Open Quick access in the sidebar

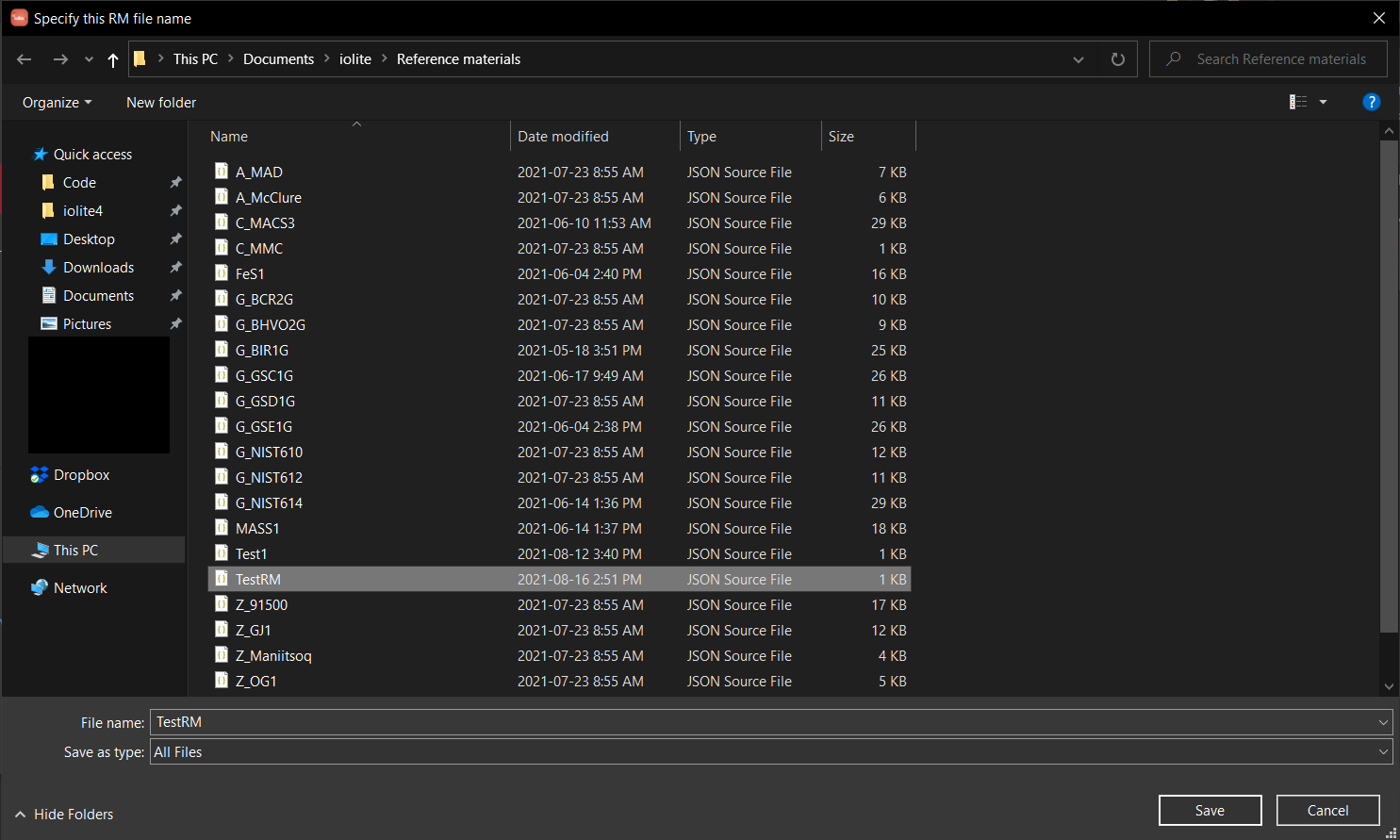click(92, 154)
